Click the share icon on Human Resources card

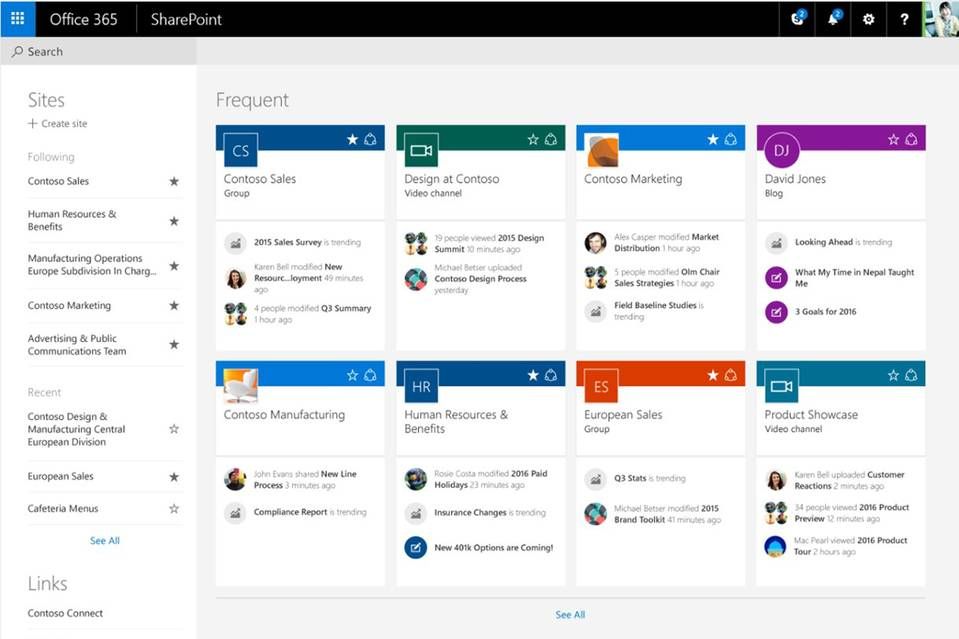pyautogui.click(x=550, y=375)
